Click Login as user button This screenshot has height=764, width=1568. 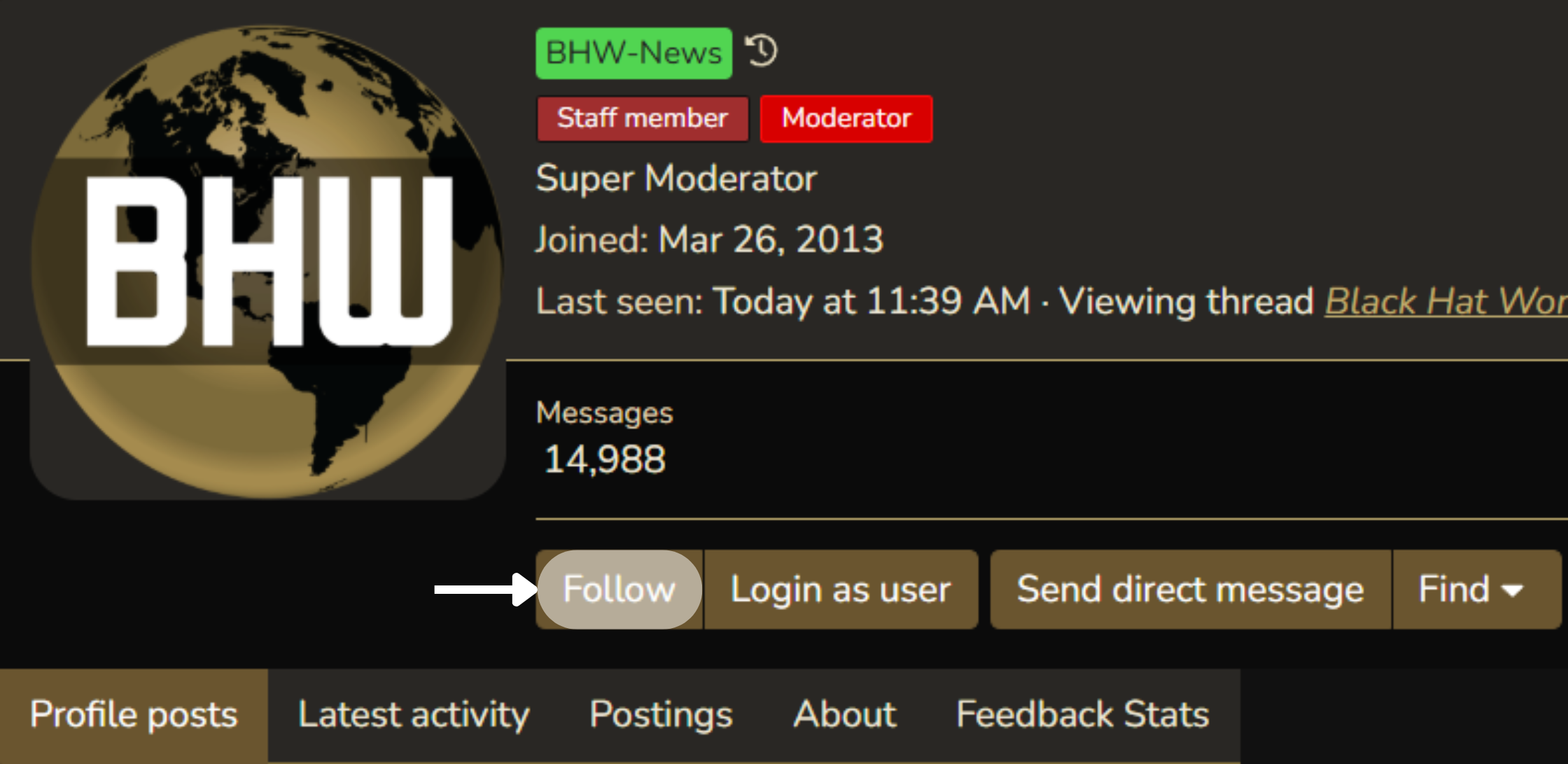pyautogui.click(x=841, y=589)
